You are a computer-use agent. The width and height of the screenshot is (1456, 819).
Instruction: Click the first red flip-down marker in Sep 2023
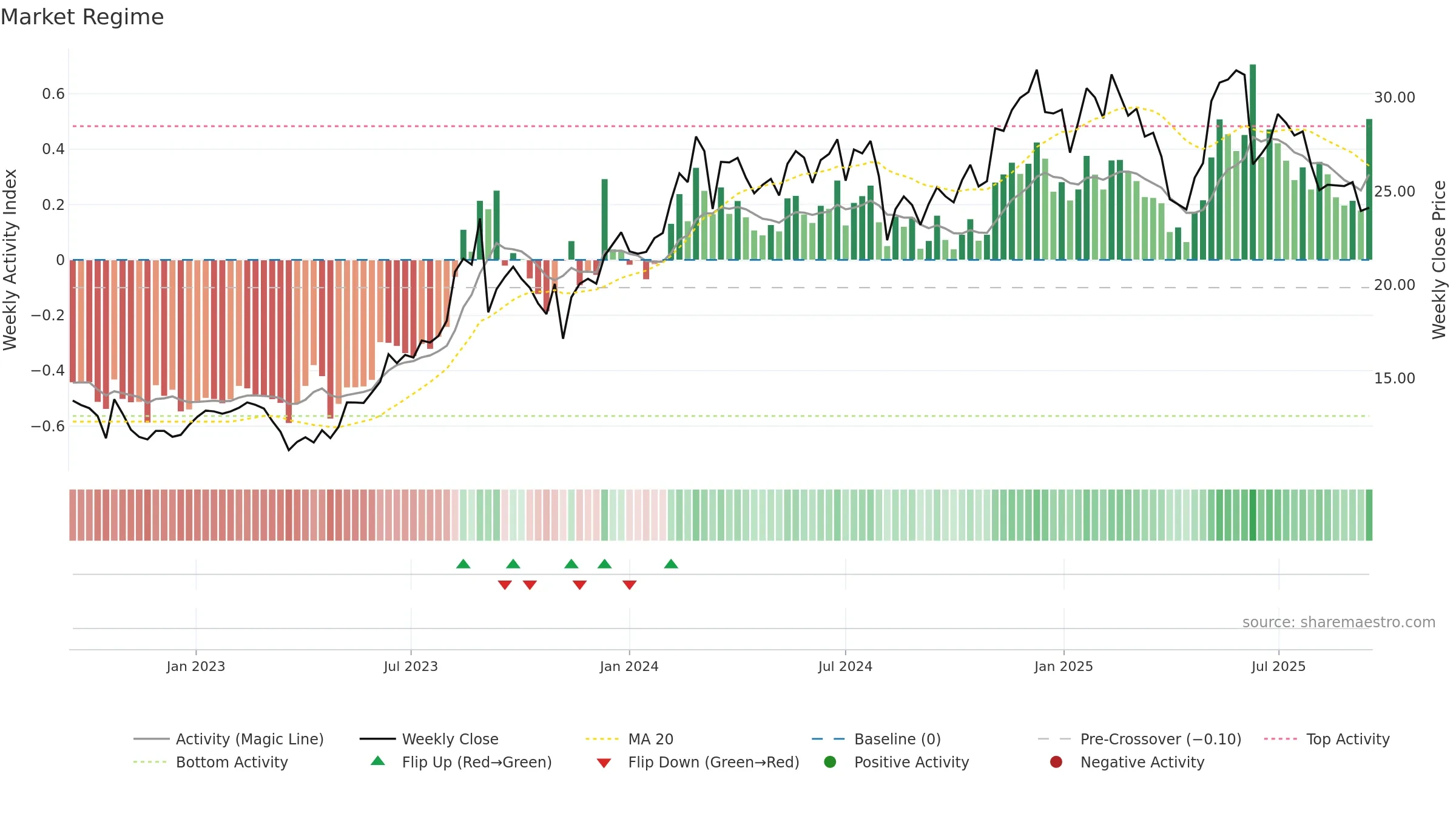point(505,585)
